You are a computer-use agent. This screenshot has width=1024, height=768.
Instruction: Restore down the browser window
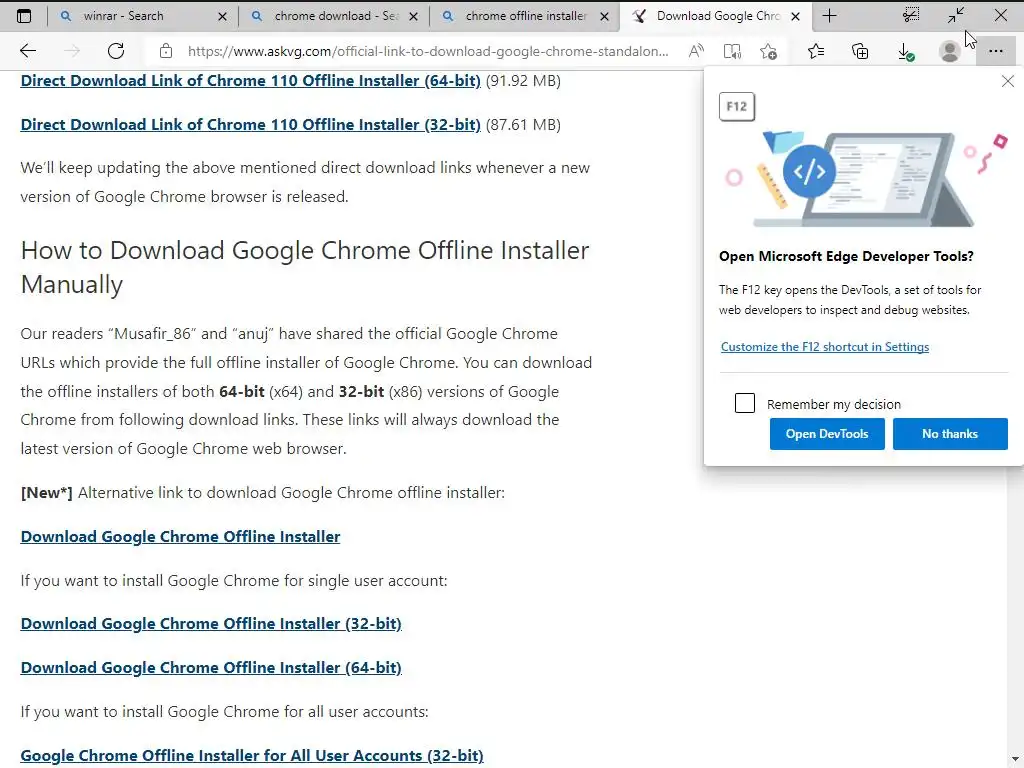pos(956,14)
